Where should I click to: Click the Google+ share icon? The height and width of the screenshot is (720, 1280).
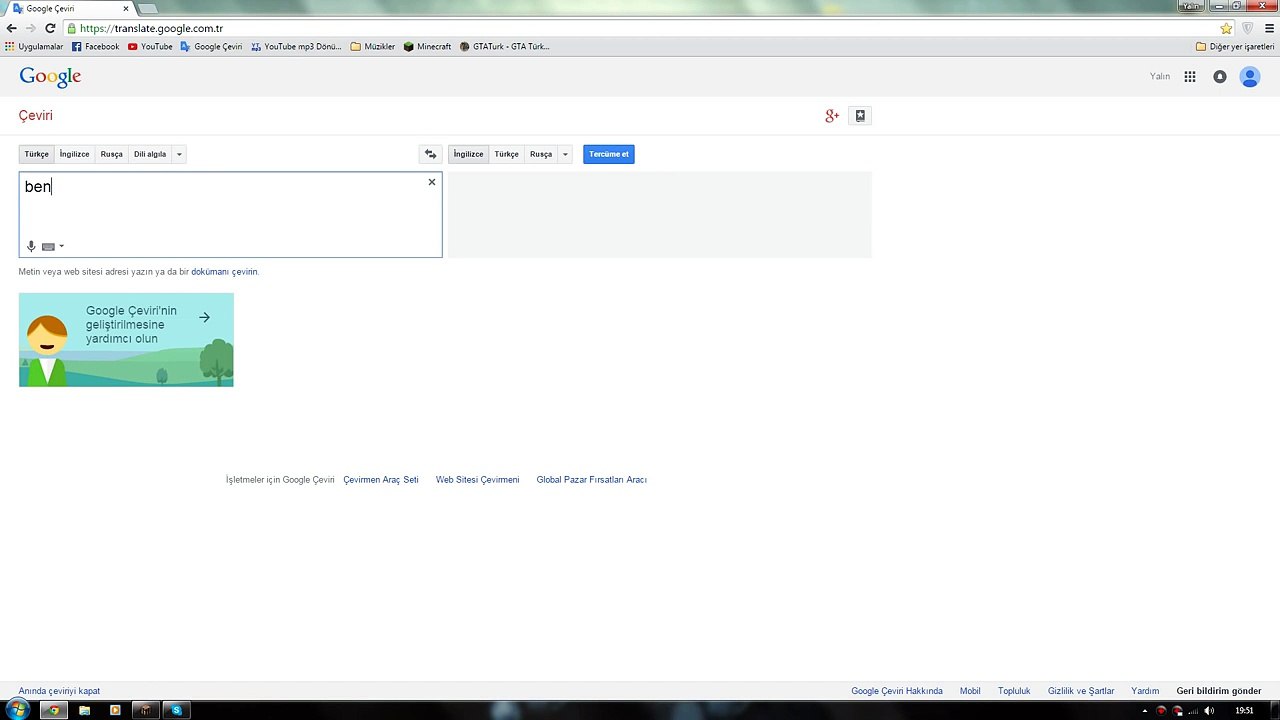(x=832, y=116)
